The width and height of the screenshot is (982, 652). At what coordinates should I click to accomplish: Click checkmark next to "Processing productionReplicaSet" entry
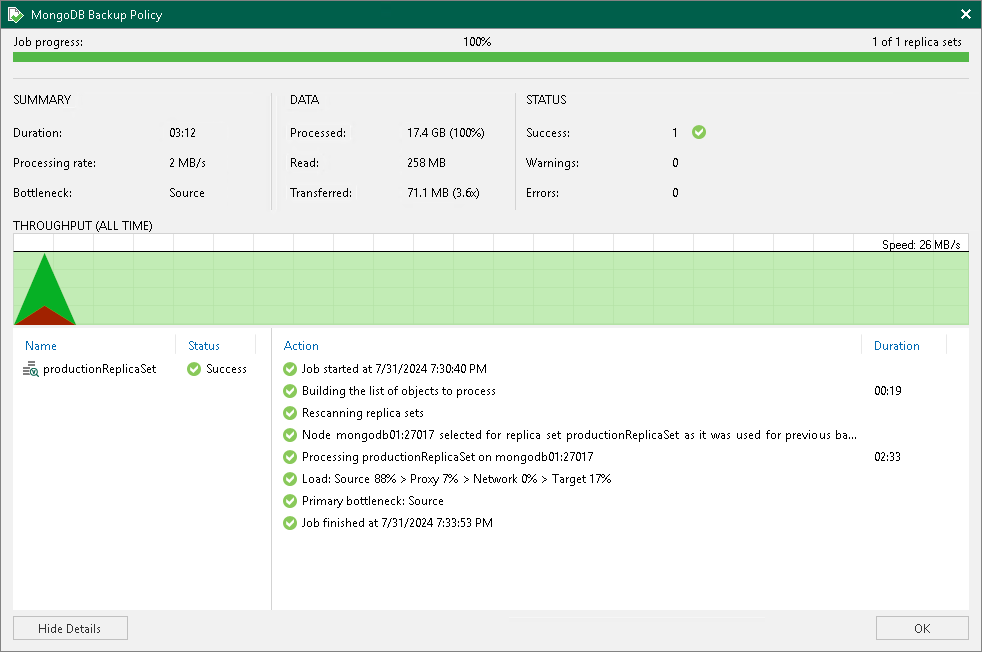[290, 457]
